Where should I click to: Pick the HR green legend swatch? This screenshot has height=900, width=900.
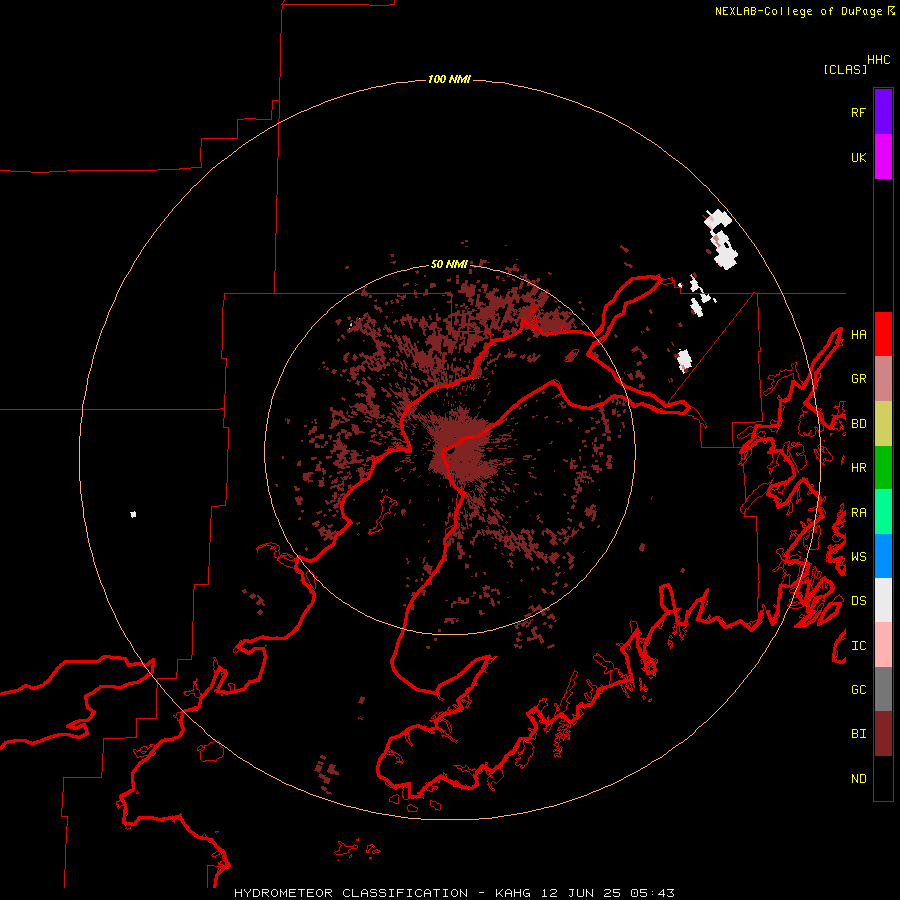883,468
